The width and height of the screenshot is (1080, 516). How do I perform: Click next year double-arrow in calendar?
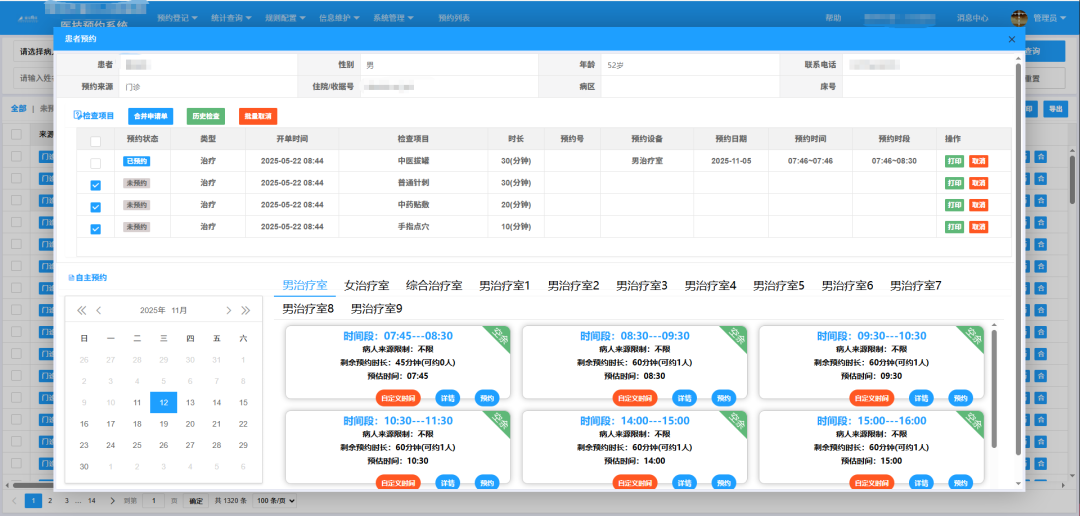pyautogui.click(x=245, y=311)
